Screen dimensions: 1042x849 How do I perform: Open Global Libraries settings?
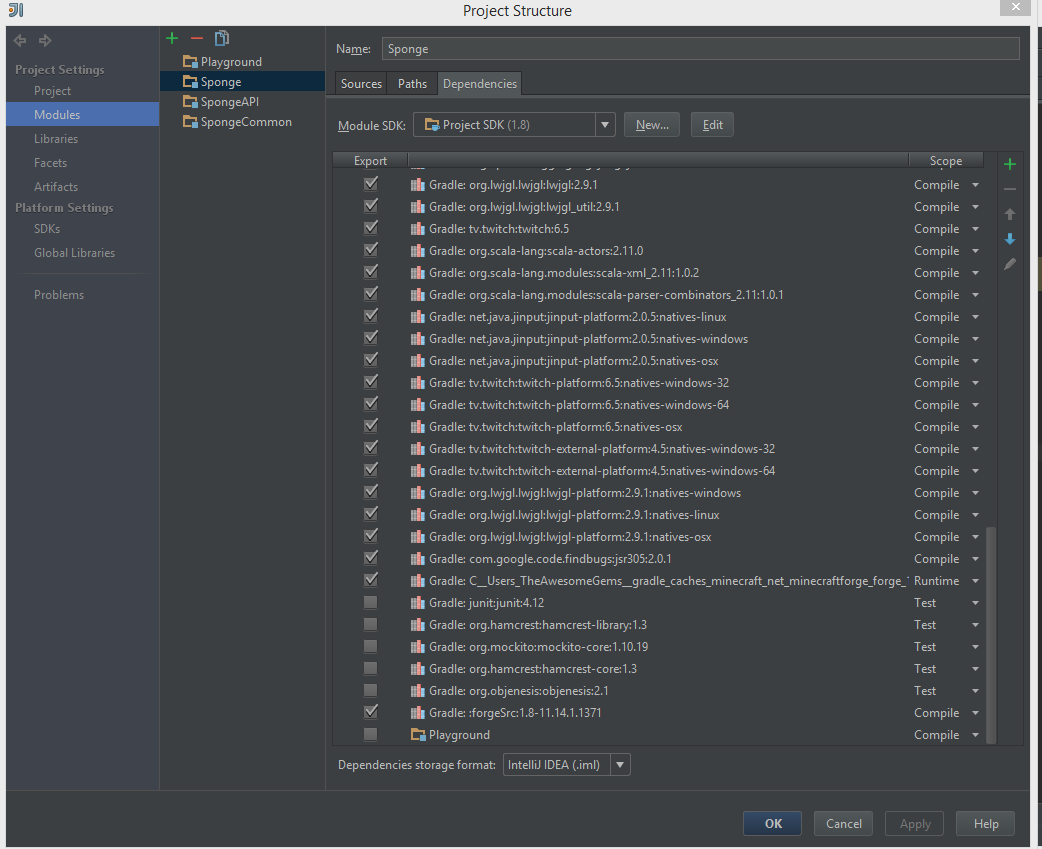point(74,252)
